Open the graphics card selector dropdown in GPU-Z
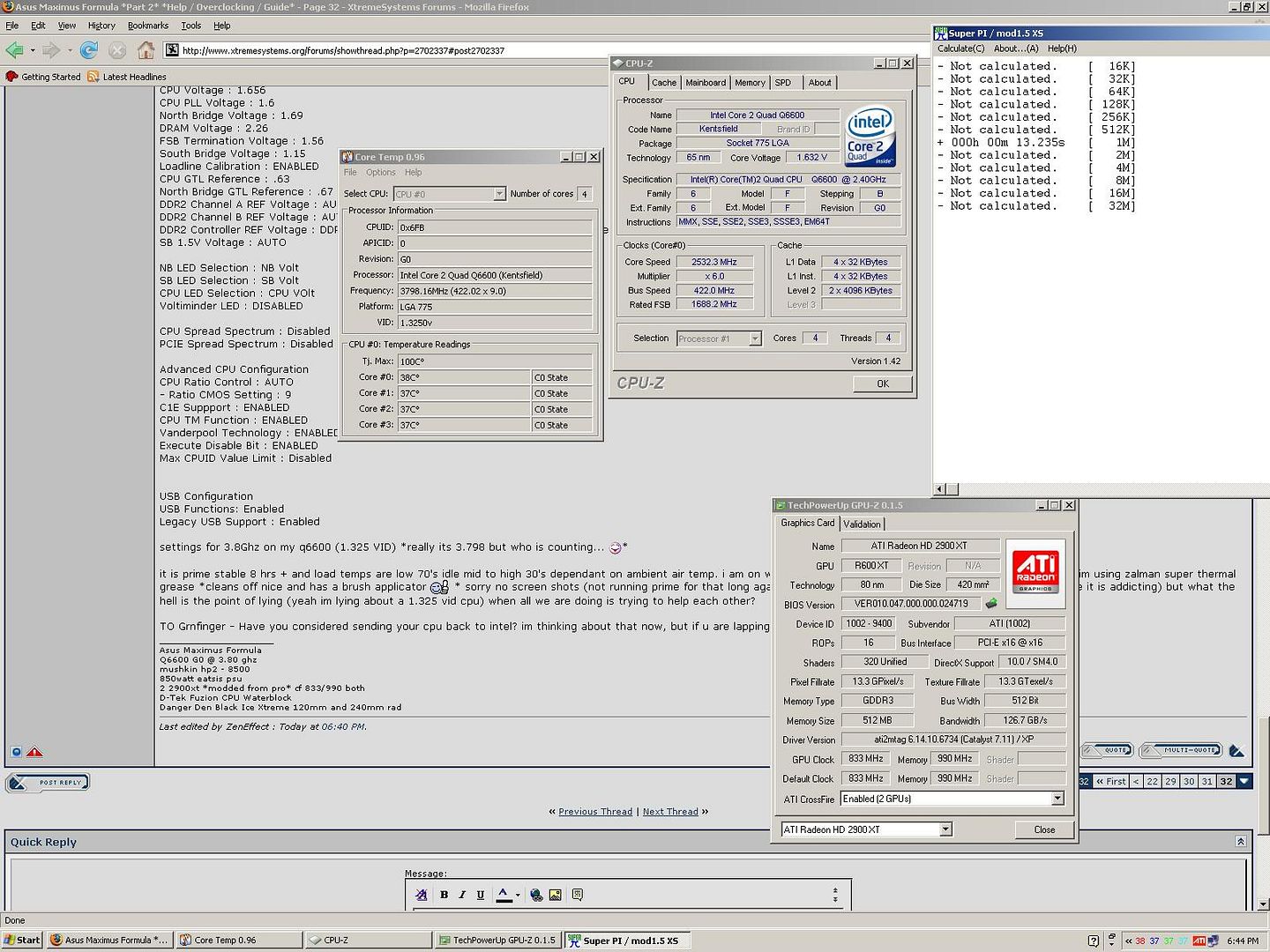This screenshot has width=1270, height=952. coord(945,829)
